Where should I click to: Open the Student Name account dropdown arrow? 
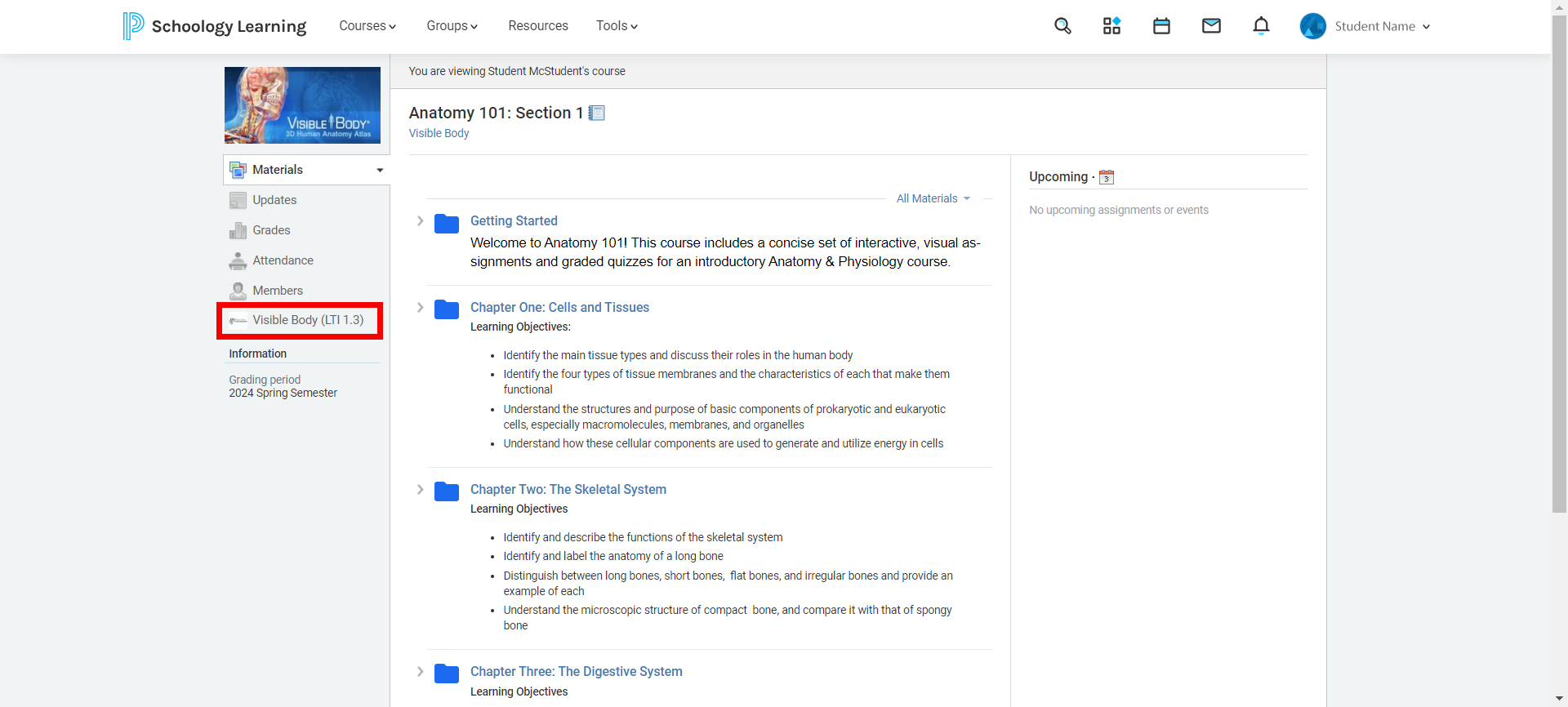[x=1426, y=27]
